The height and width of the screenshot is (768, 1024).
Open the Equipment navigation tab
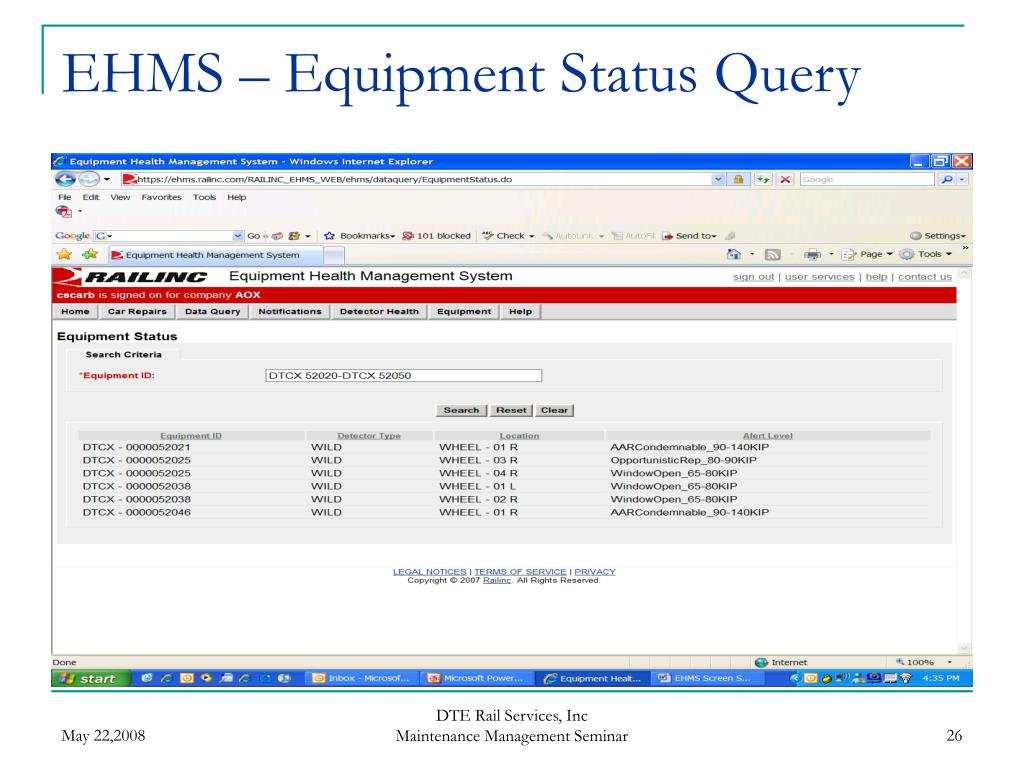coord(464,312)
